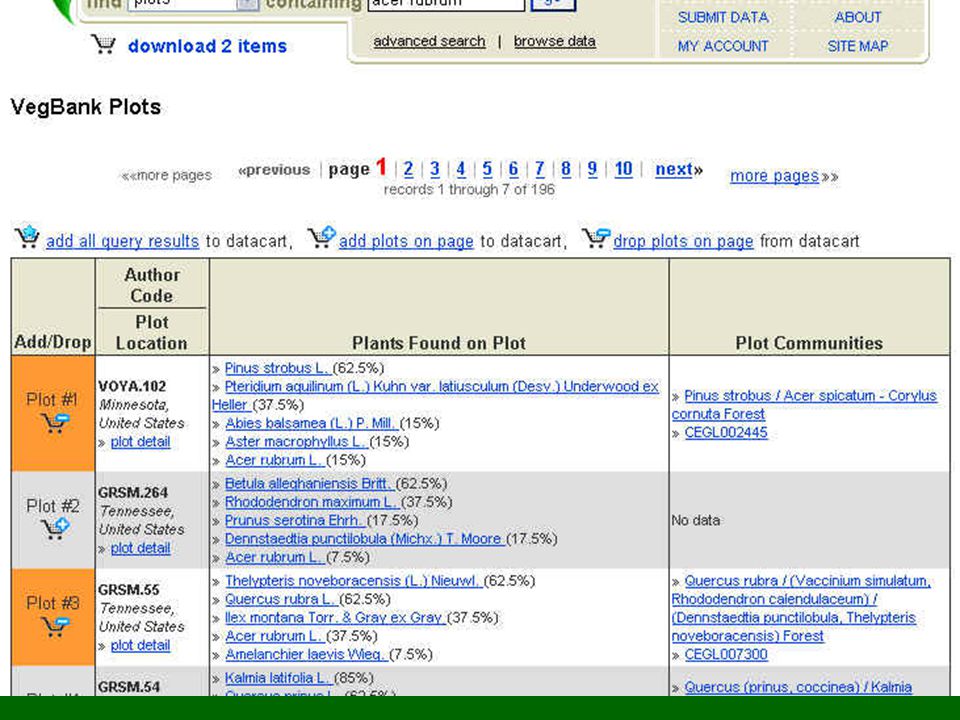Screen dimensions: 960x720
Task: Click drop plots on page link
Action: [683, 241]
